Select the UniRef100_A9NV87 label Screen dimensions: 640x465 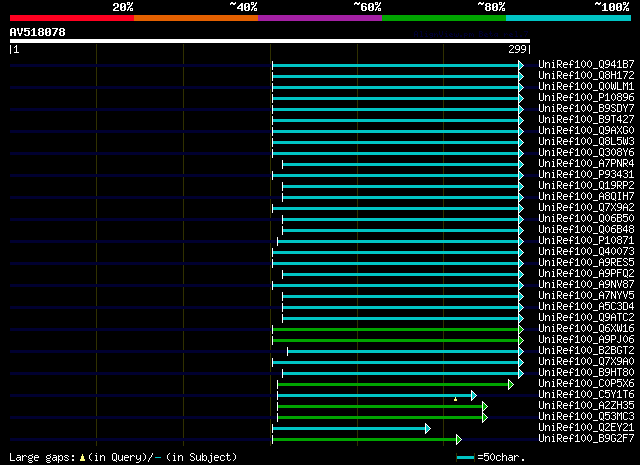[586, 285]
